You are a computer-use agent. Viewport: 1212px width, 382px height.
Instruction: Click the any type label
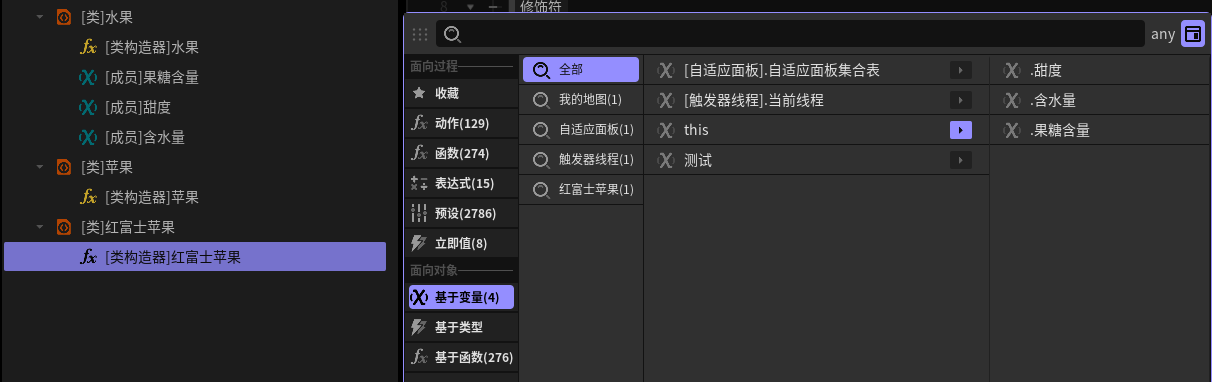[1163, 35]
